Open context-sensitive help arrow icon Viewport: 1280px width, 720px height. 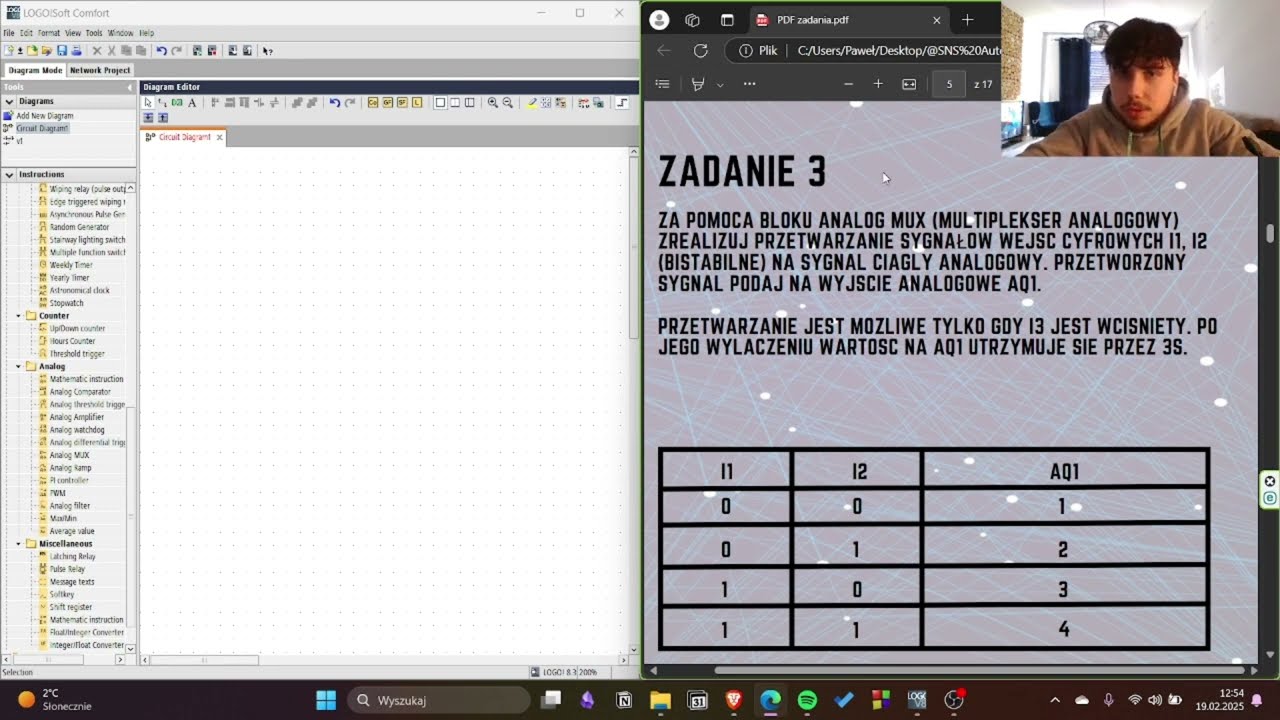click(267, 51)
